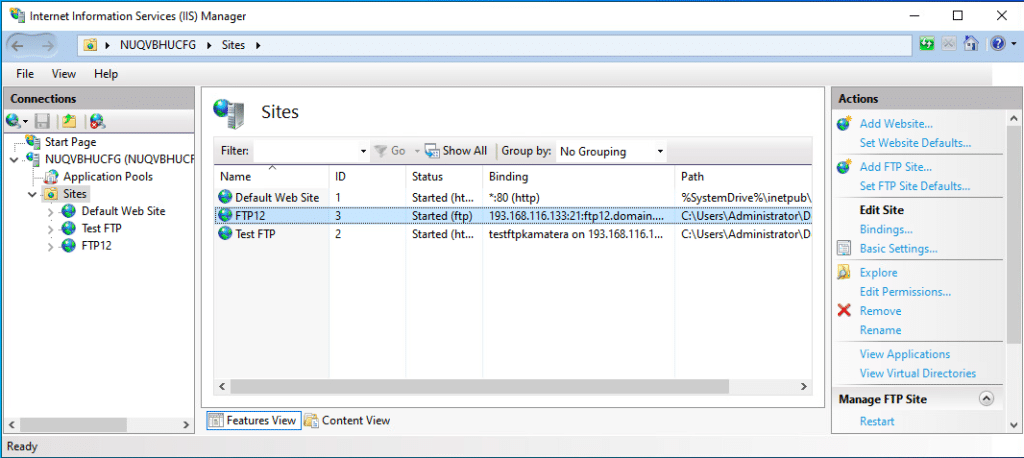The width and height of the screenshot is (1024, 458).
Task: Click the Forward navigation arrow
Action: (x=48, y=44)
